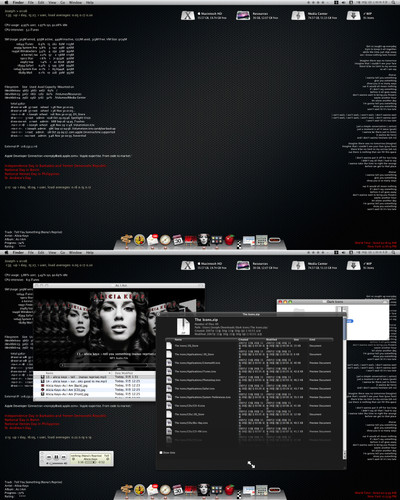The width and height of the screenshot is (400, 500).
Task: Pause playback in the iTunes mini player
Action: [56, 457]
